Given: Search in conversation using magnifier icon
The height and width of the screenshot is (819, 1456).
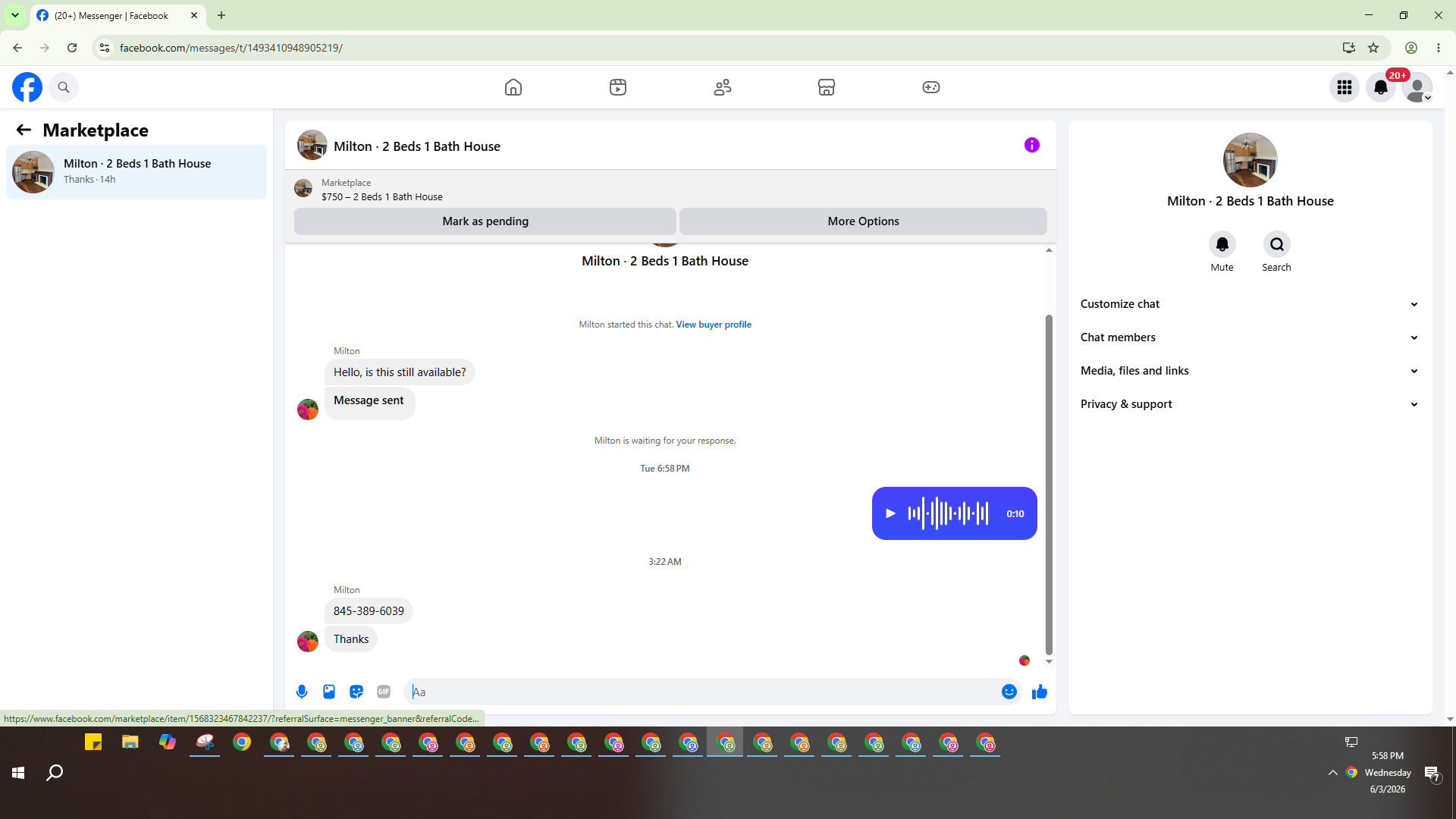Looking at the screenshot, I should coord(1277,244).
